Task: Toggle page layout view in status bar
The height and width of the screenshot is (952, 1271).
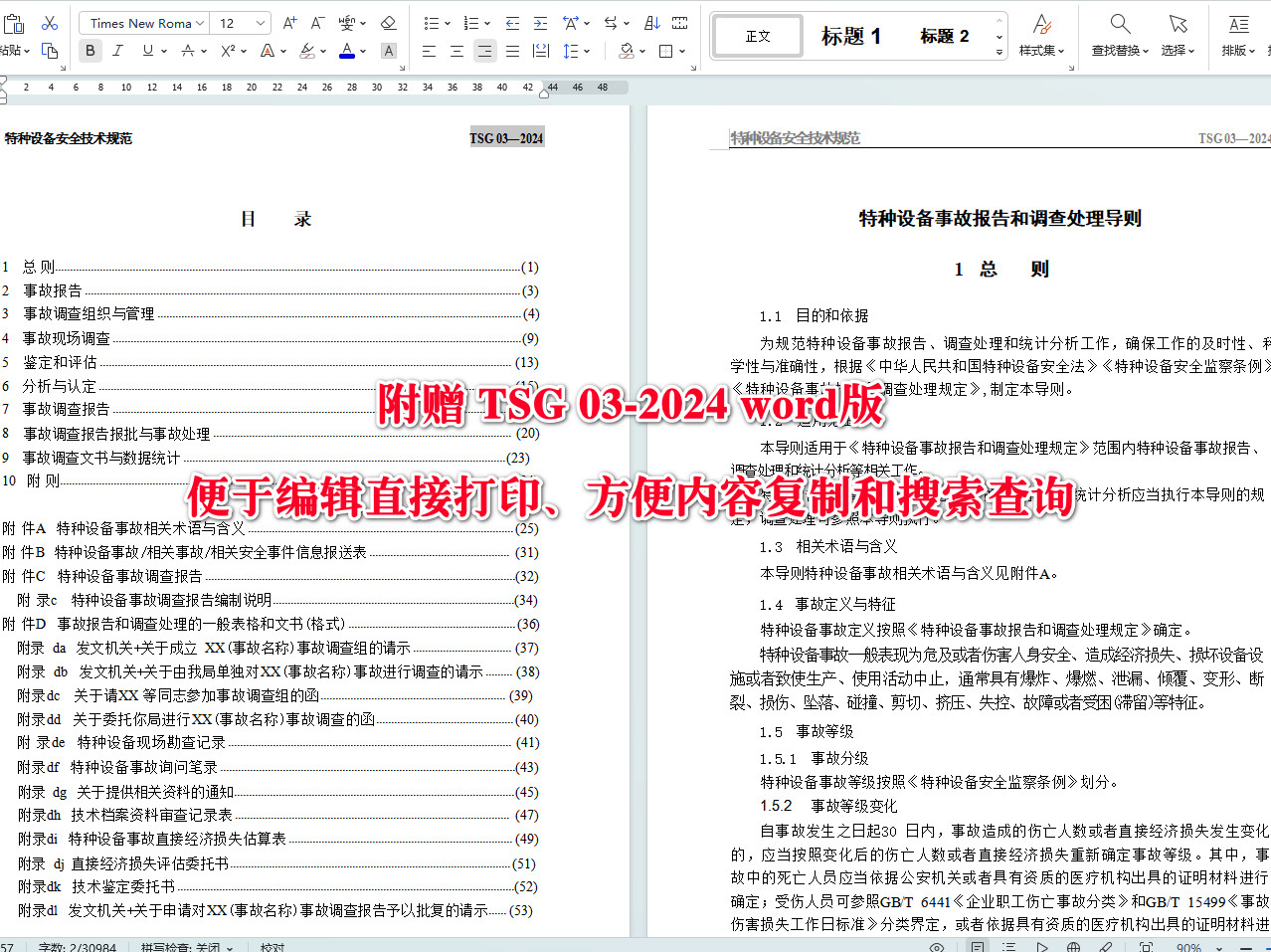Action: (x=978, y=946)
